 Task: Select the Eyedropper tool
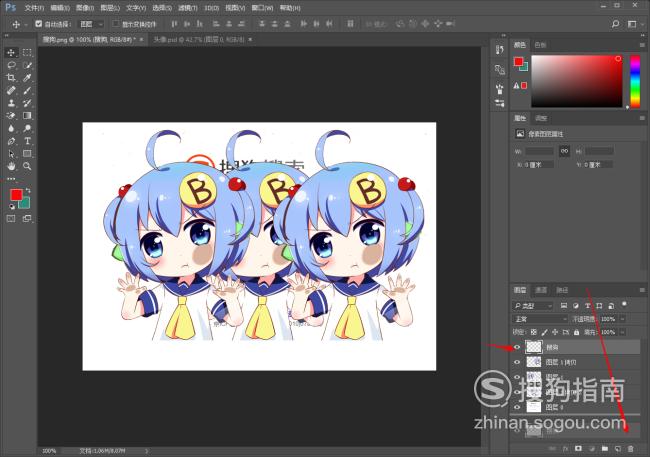[27, 78]
